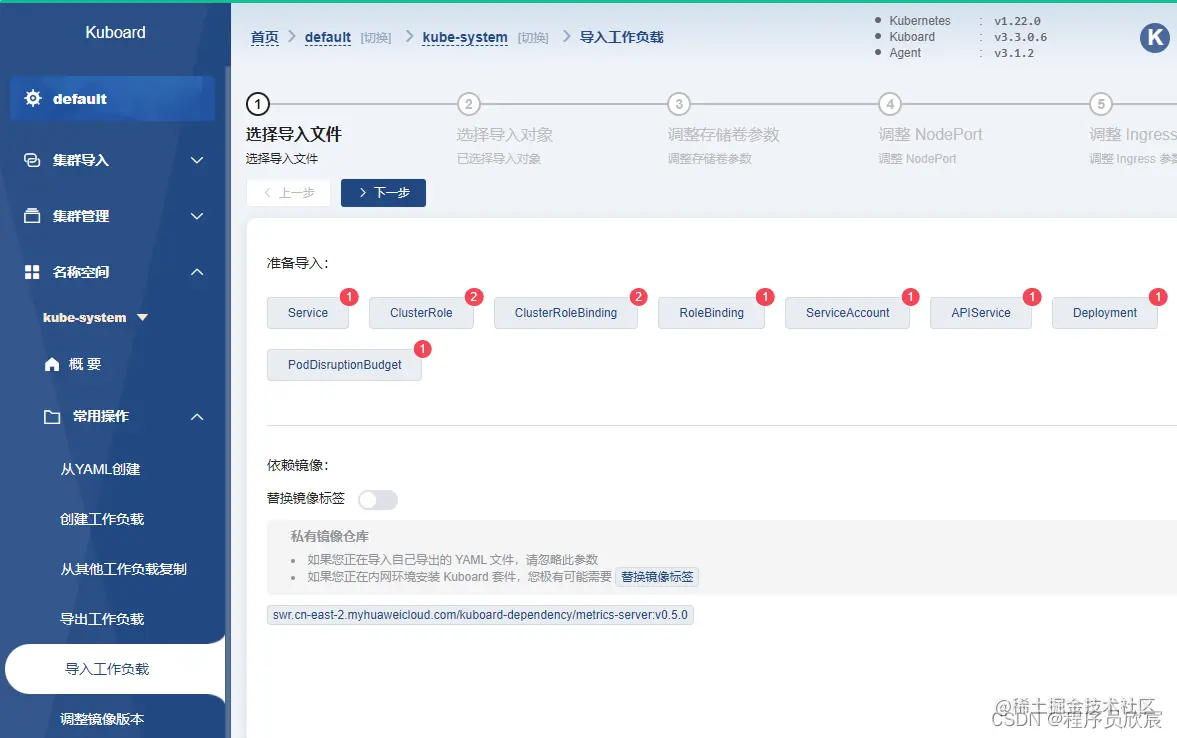Viewport: 1177px width, 738px height.
Task: Click the red badge on ClusterRoleBinding
Action: tap(638, 297)
